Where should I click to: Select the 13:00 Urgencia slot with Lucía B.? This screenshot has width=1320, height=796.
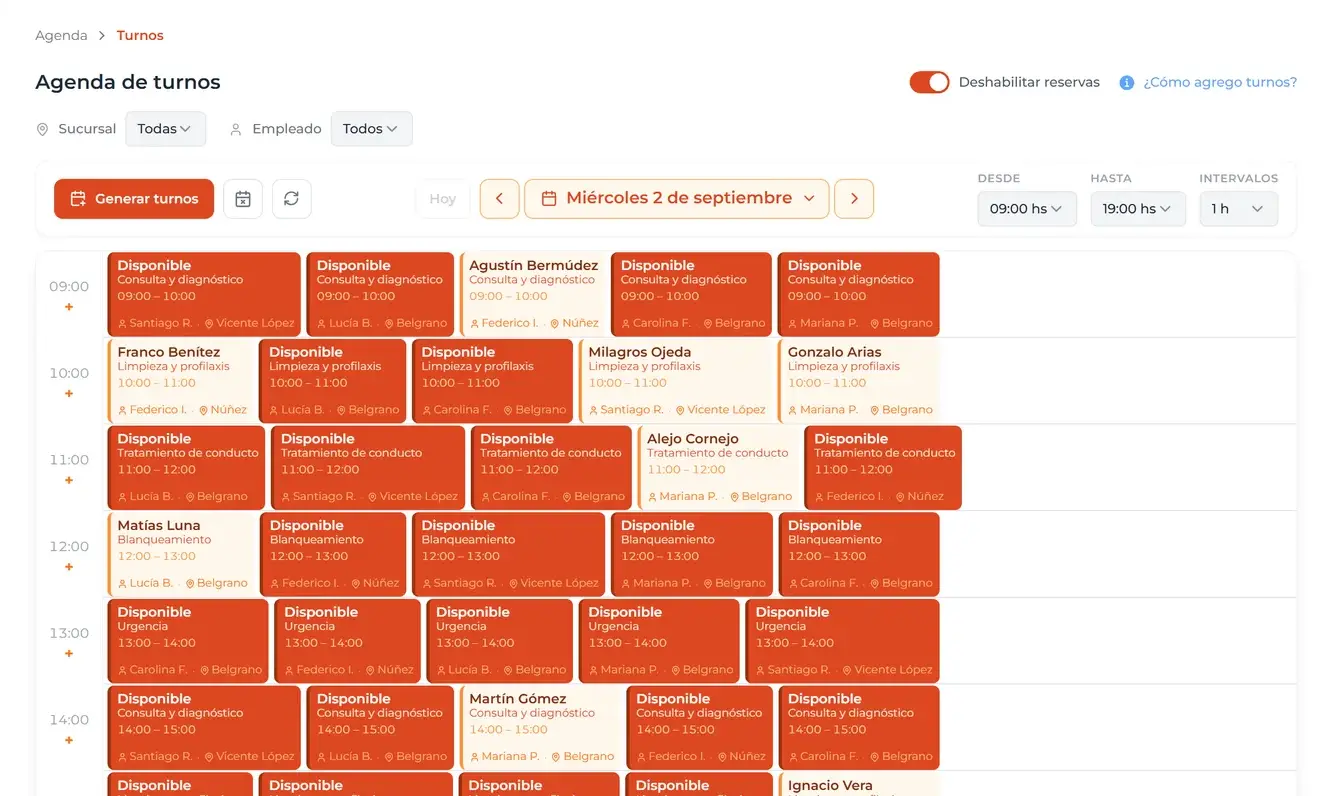(x=500, y=641)
